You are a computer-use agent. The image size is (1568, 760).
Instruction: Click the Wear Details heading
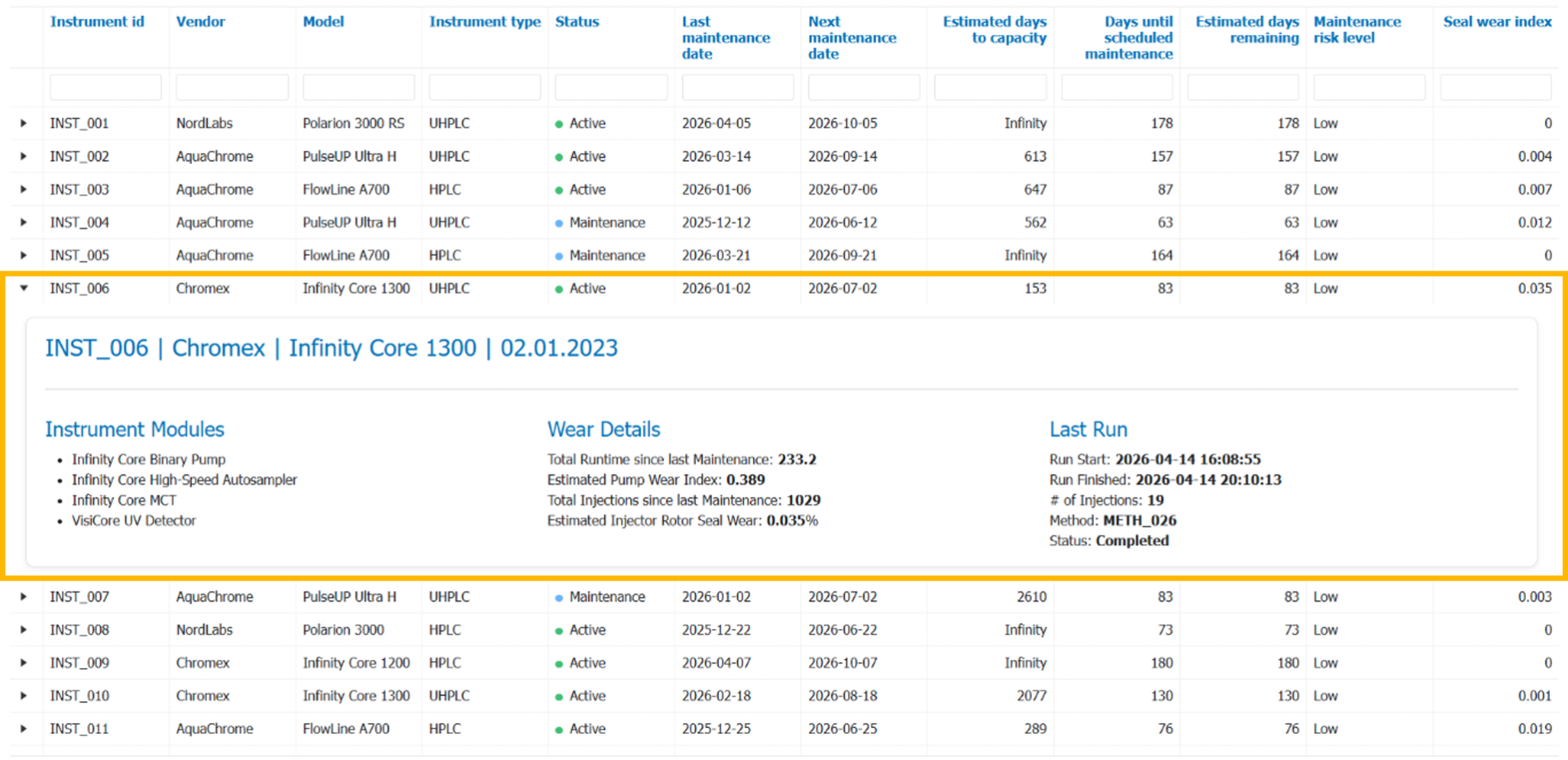(603, 429)
